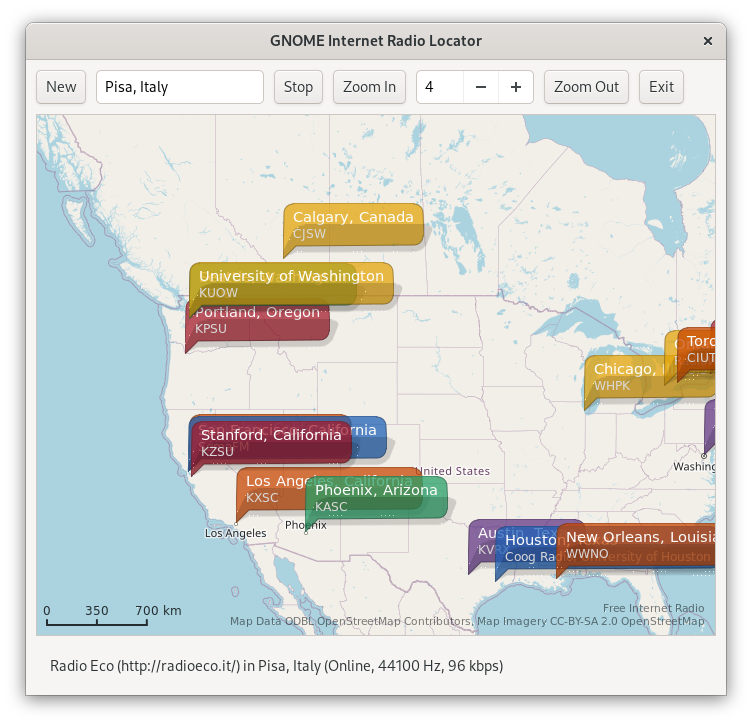This screenshot has height=724, width=752.
Task: Select the Toronto CIUT marker
Action: click(x=698, y=352)
